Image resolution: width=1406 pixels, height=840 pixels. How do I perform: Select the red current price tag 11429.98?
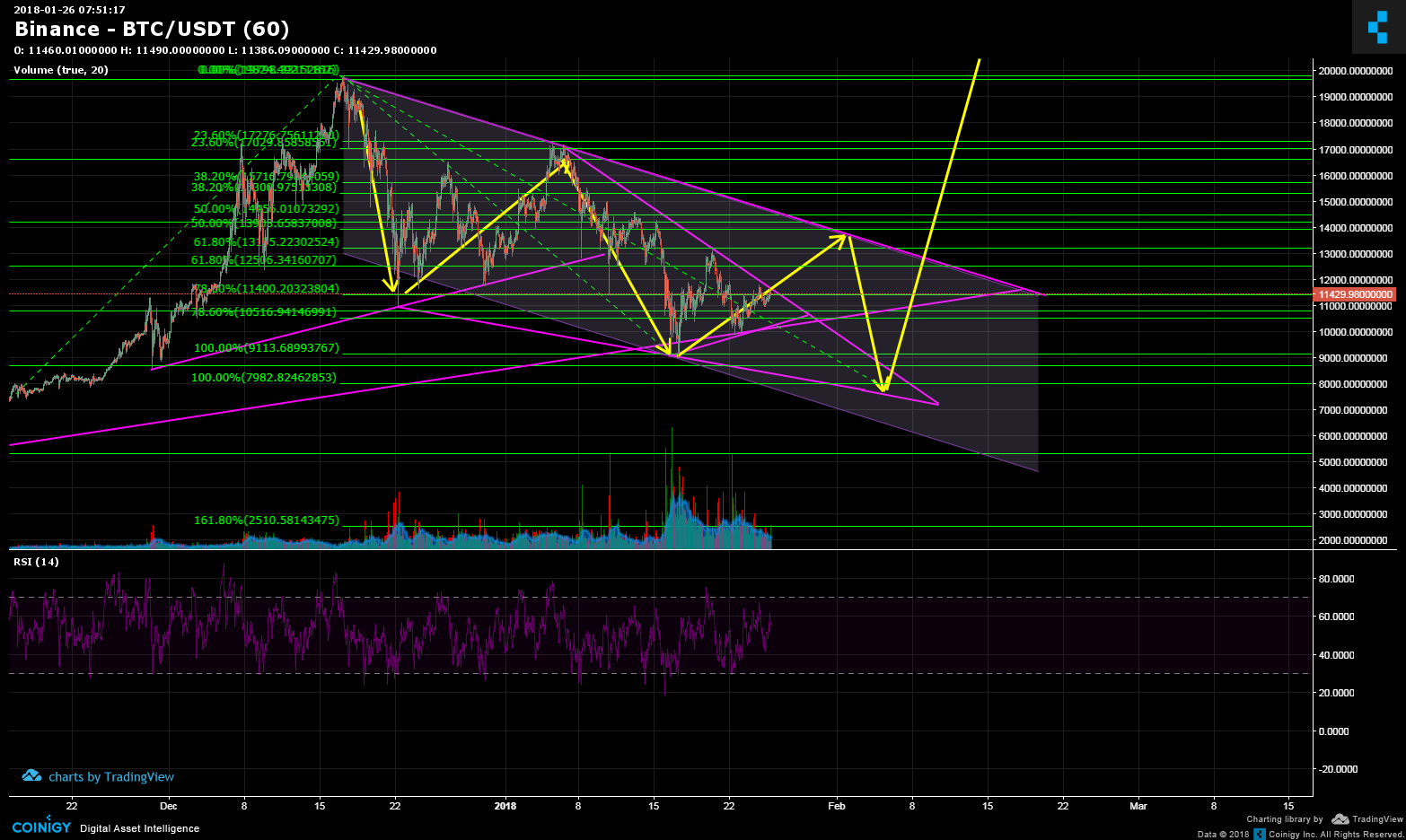click(1356, 293)
